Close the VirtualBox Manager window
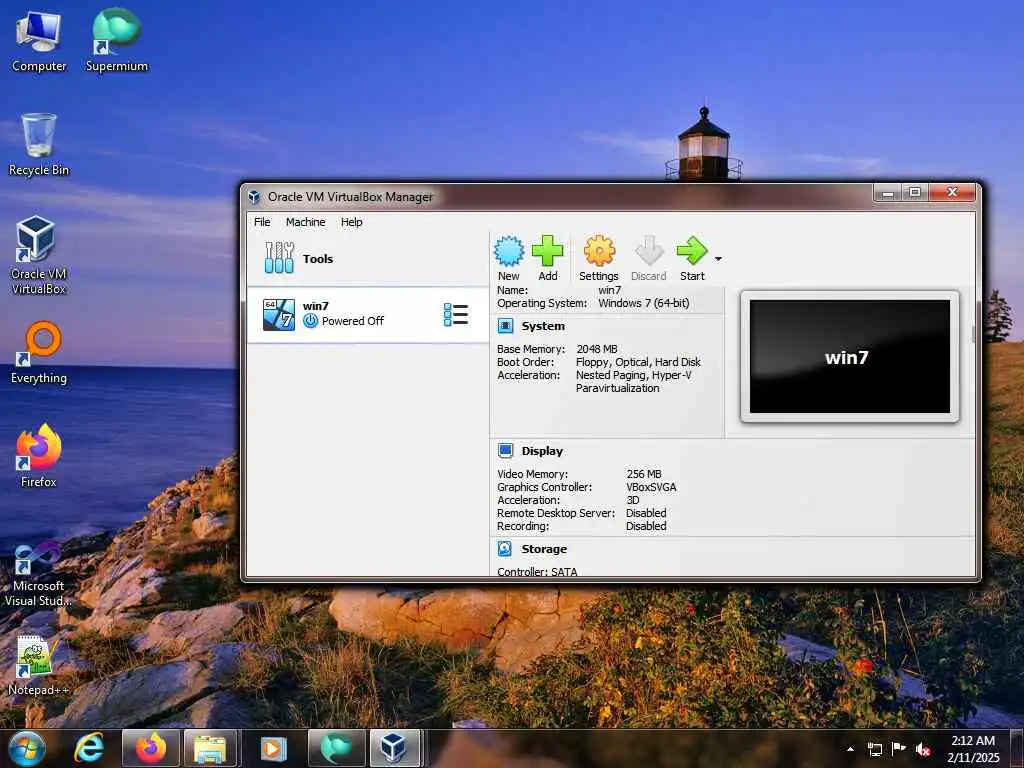The image size is (1024, 768). click(x=952, y=193)
